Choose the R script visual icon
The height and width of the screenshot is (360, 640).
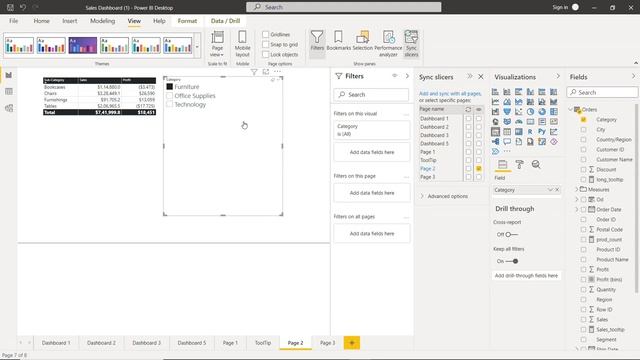click(530, 132)
